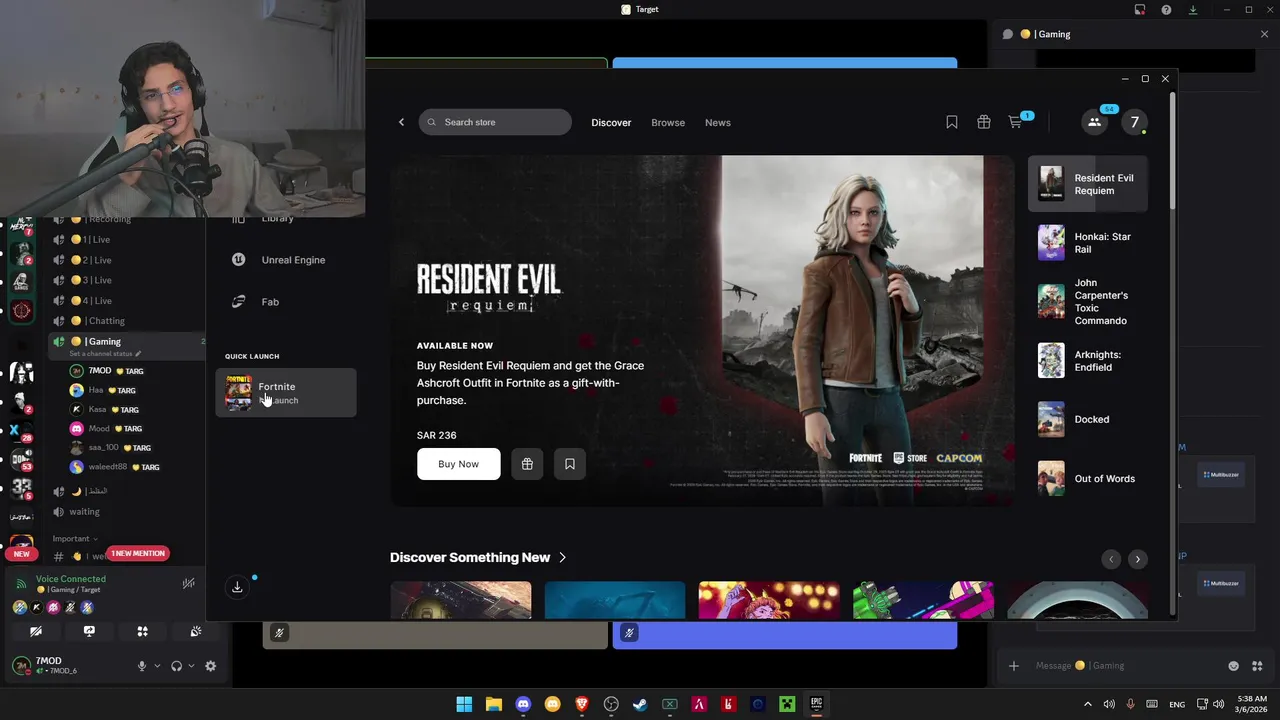This screenshot has width=1280, height=720.
Task: Focus the Search store field
Action: 495,122
